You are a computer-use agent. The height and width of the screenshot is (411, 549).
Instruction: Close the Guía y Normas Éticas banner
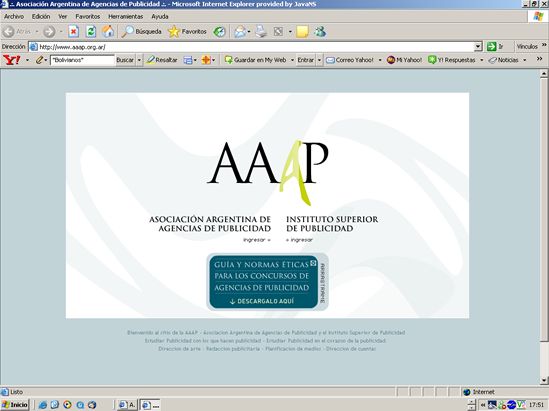click(313, 263)
